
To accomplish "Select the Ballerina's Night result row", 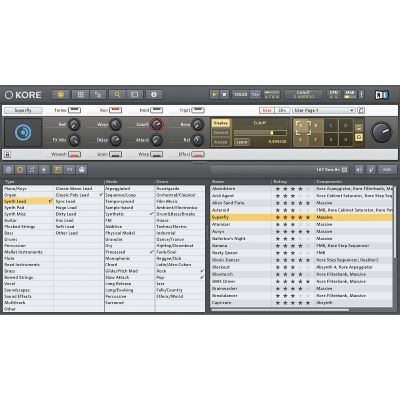I will tap(302, 239).
